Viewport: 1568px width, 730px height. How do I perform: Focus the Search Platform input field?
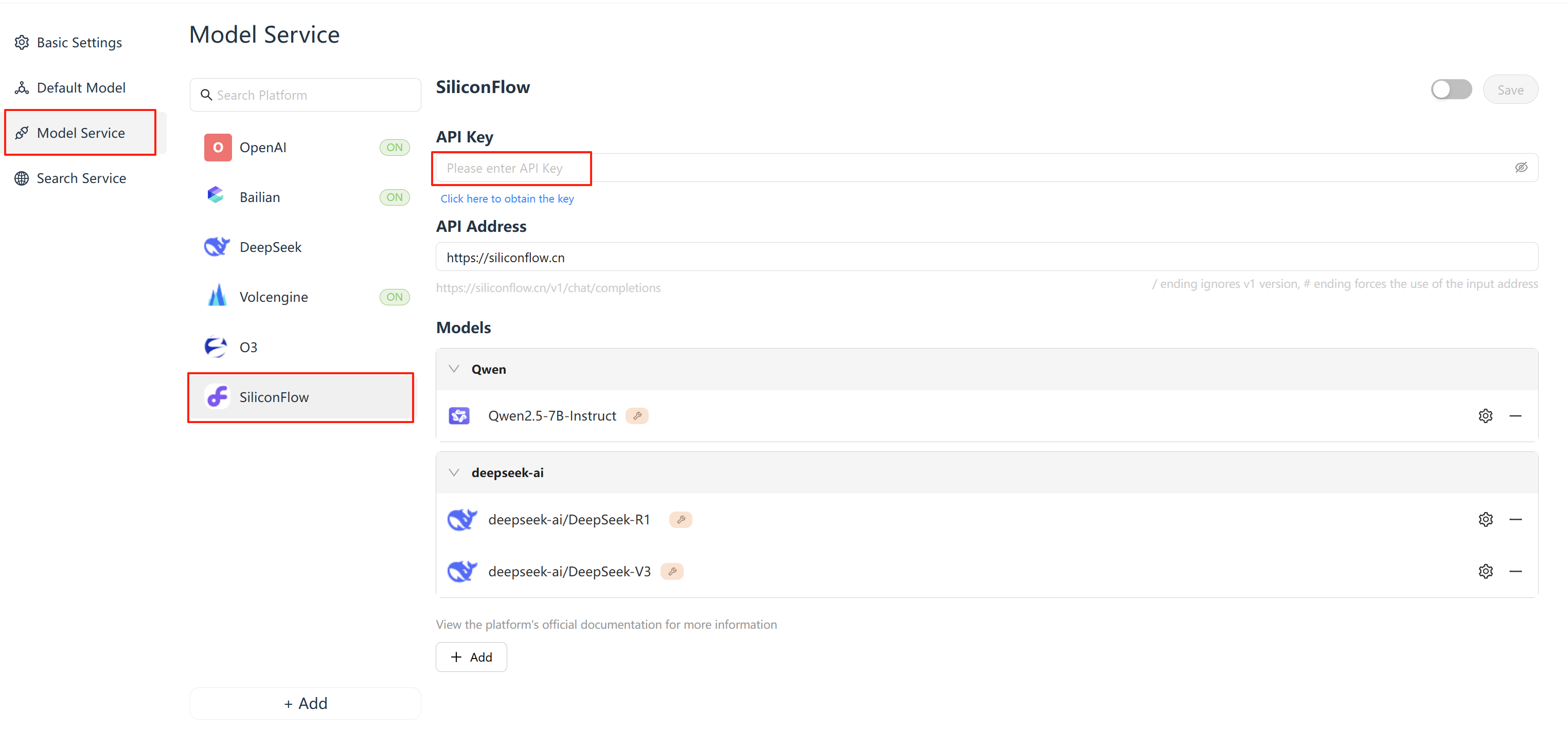305,95
